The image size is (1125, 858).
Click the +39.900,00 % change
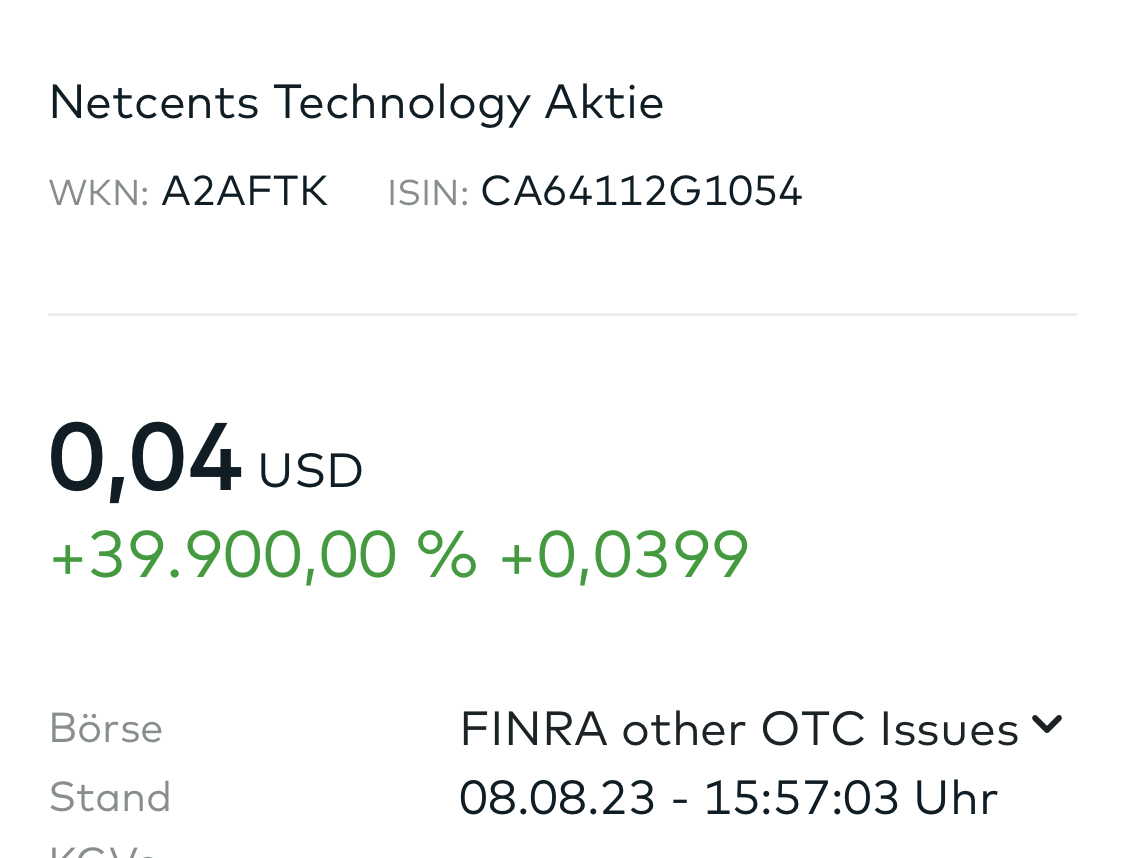point(262,555)
